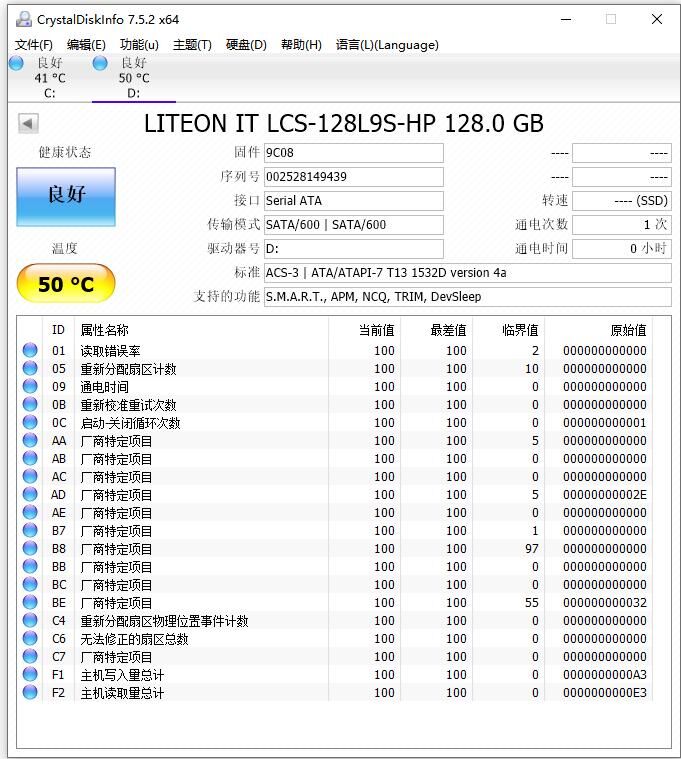This screenshot has height=759, width=681.
Task: Select the 主机读取量总计 row
Action: click(334, 693)
